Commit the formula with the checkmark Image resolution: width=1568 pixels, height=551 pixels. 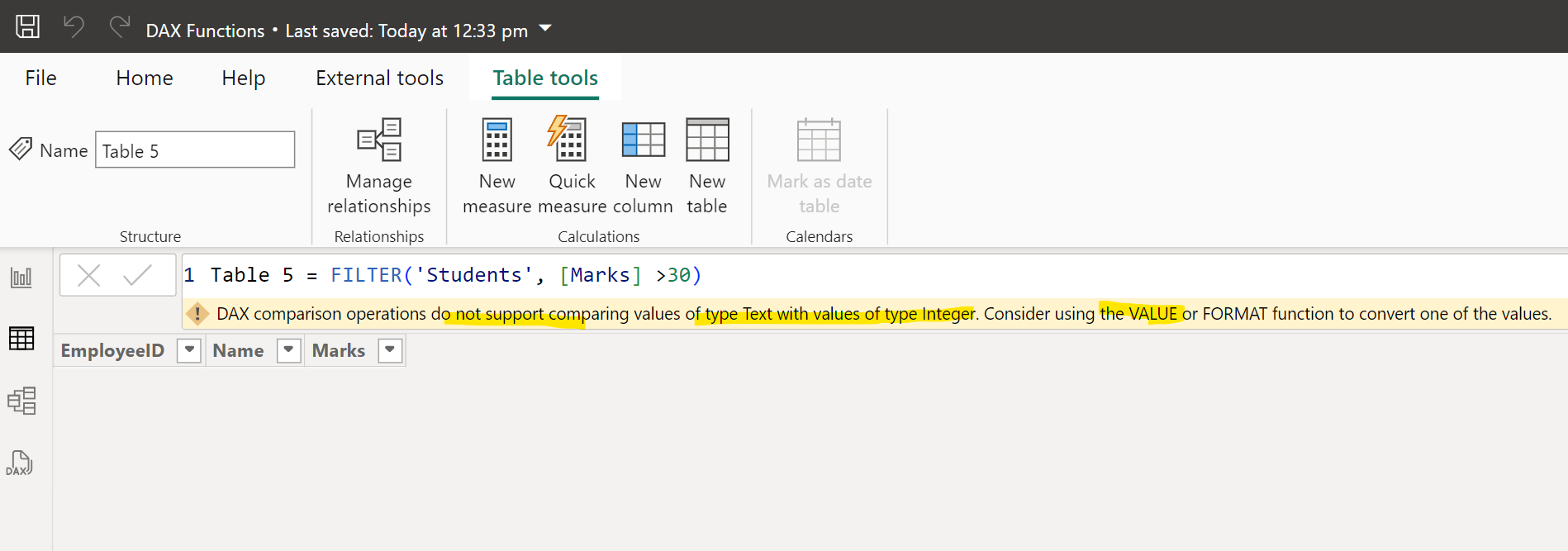click(x=137, y=275)
